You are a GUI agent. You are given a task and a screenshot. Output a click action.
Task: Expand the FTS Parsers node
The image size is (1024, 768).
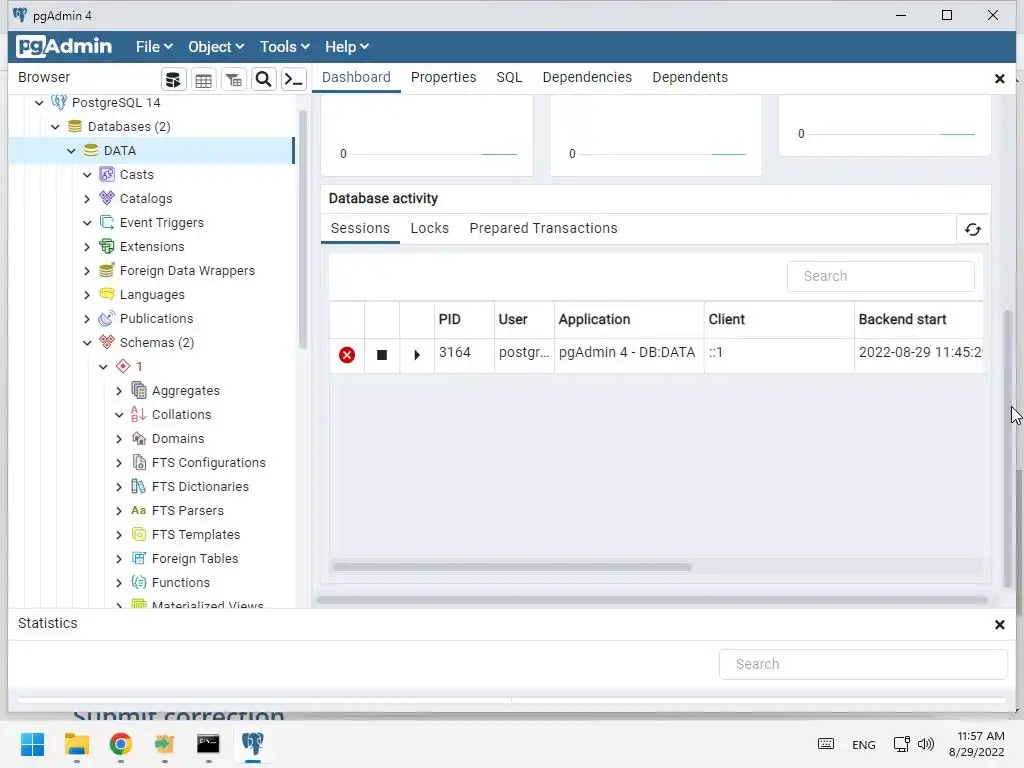(x=119, y=511)
